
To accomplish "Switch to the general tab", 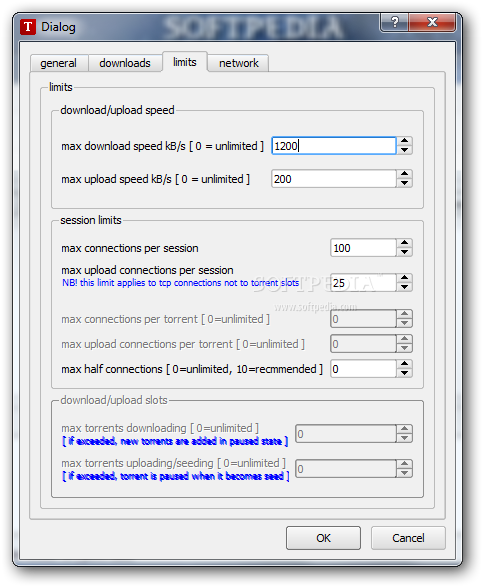I will [x=59, y=63].
